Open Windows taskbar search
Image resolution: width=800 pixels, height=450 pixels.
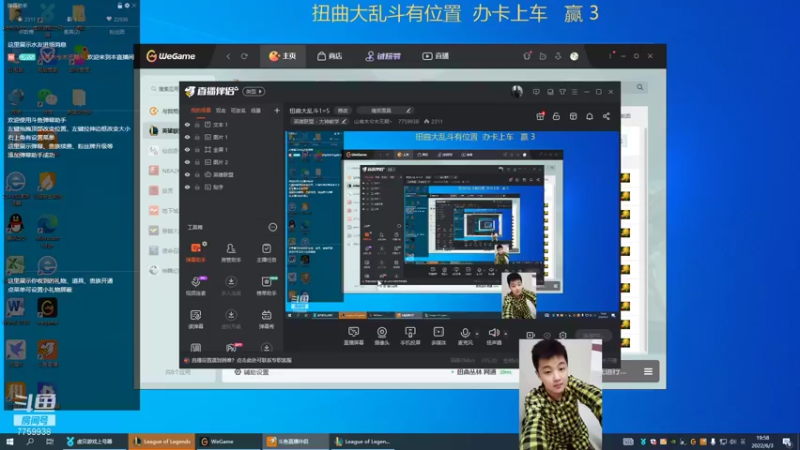[30, 441]
